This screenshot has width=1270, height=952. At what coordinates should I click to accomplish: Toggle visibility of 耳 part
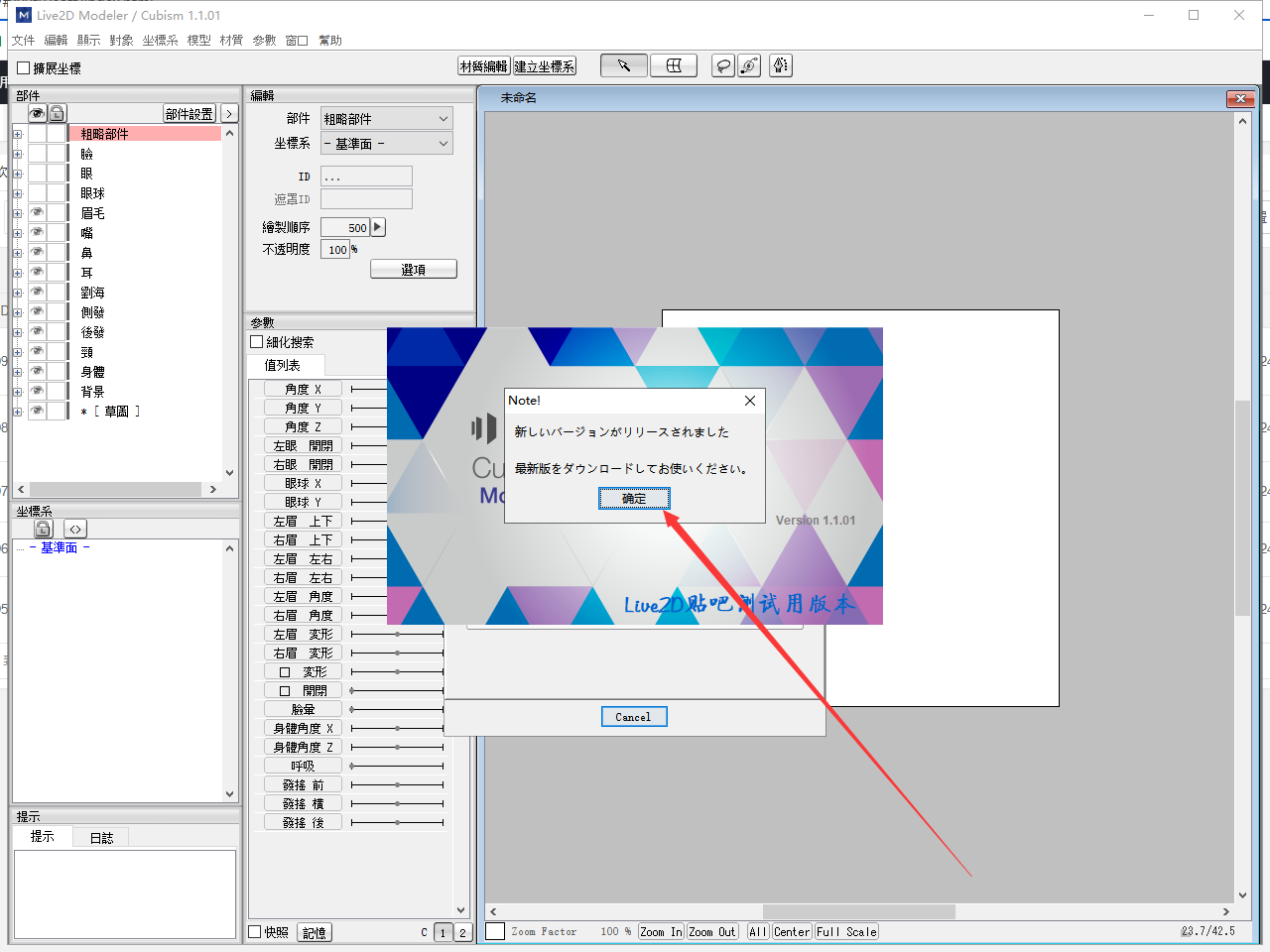37,272
